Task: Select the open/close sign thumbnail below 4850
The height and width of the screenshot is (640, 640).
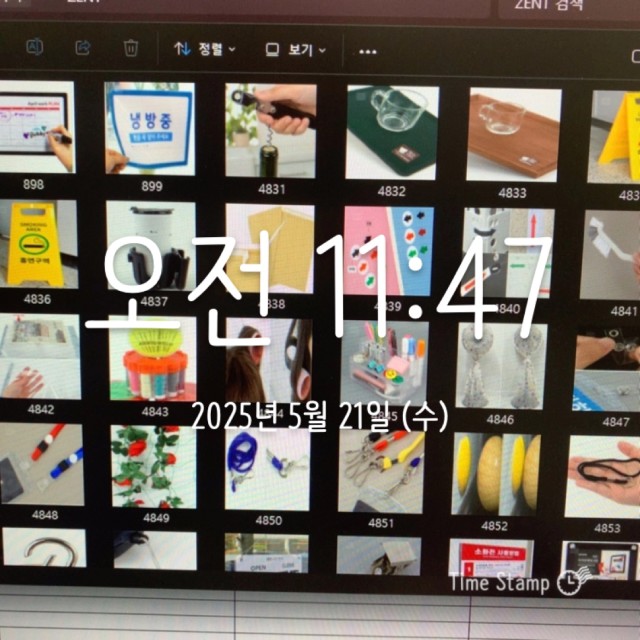Action: [x=267, y=553]
